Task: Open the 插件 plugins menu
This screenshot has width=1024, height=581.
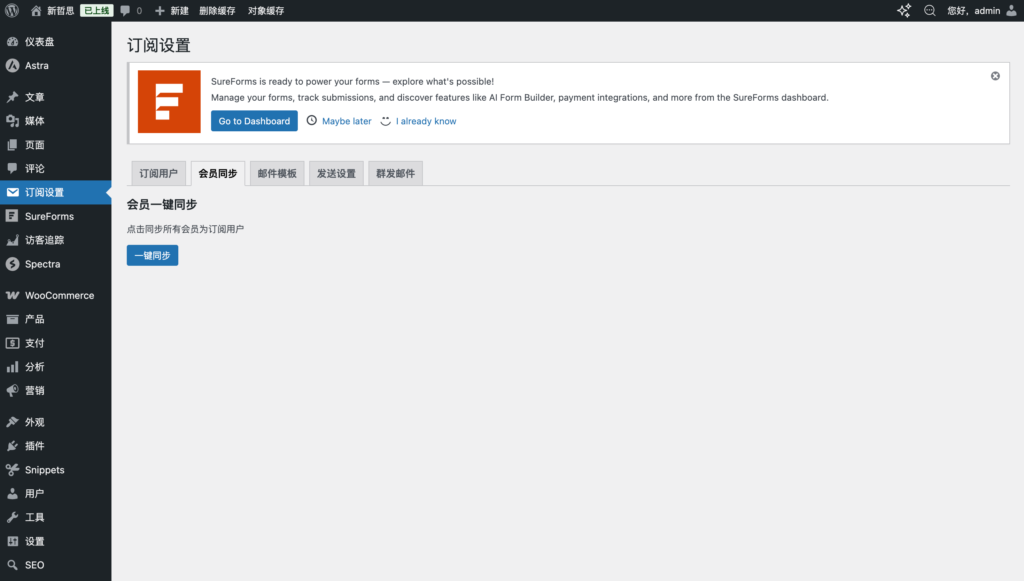Action: (34, 446)
